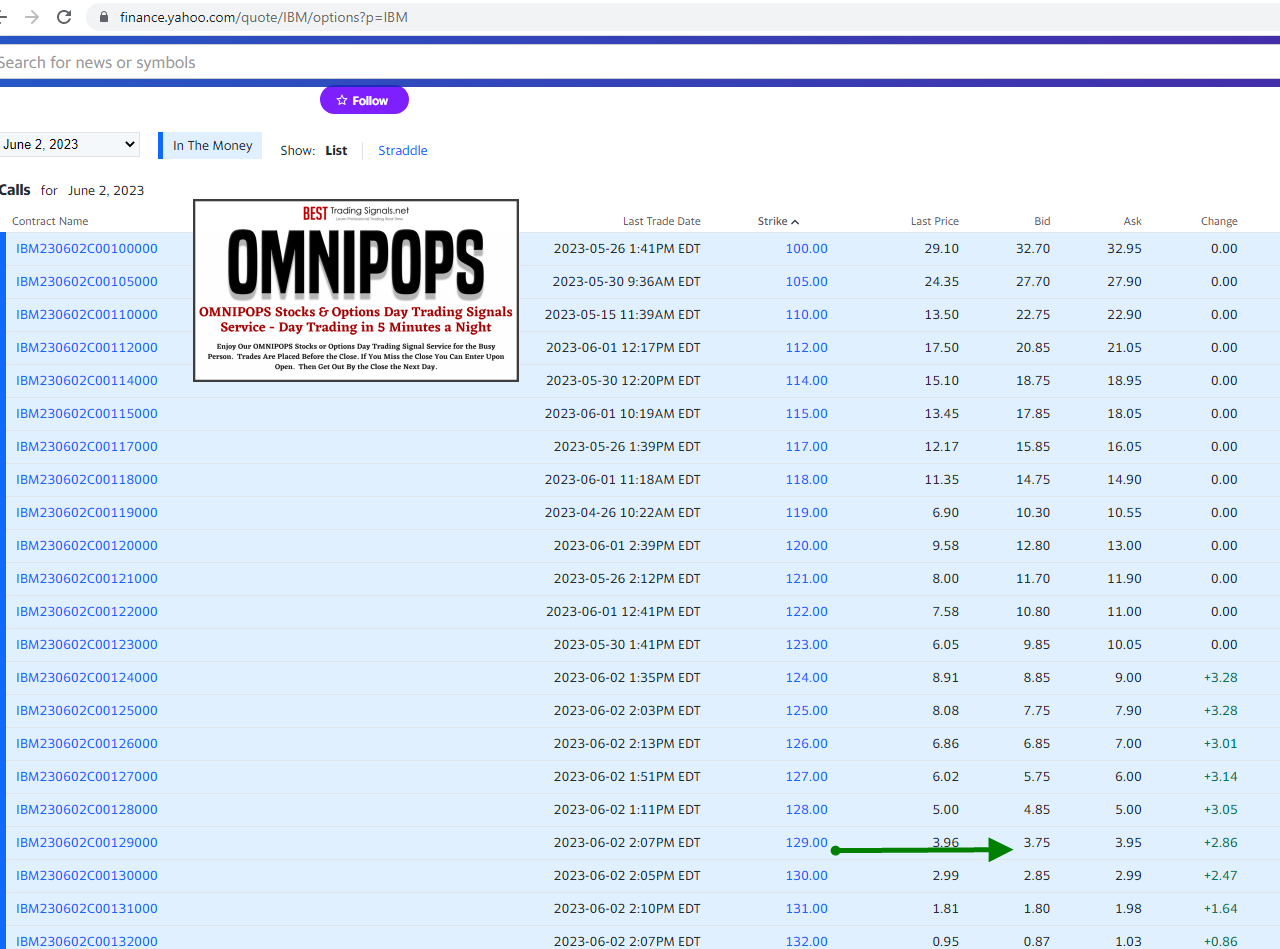Focus the address bar showing finance.yahoo.com URL
The image size is (1280, 949).
tap(263, 17)
